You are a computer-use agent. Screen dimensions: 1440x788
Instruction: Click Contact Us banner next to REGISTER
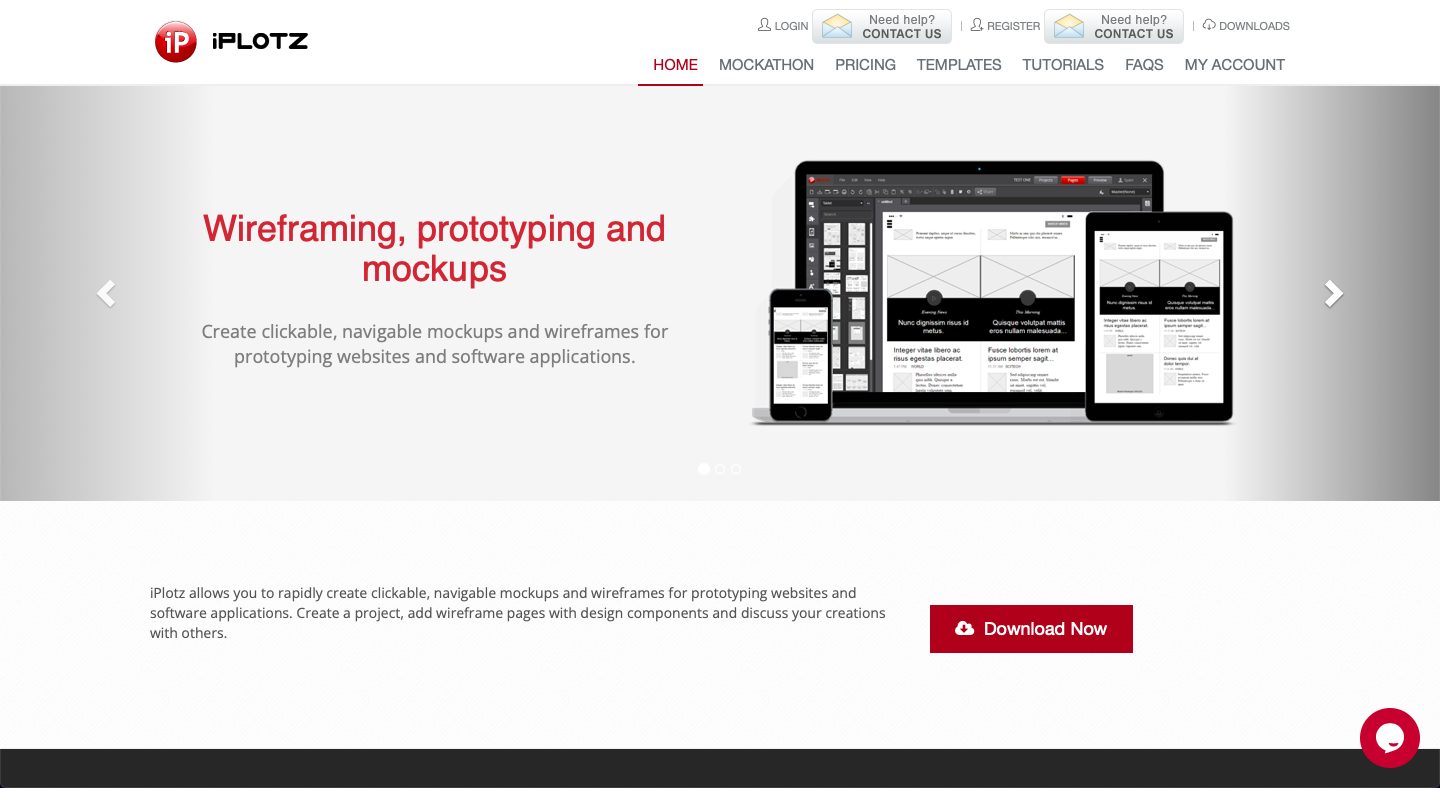coord(1114,27)
